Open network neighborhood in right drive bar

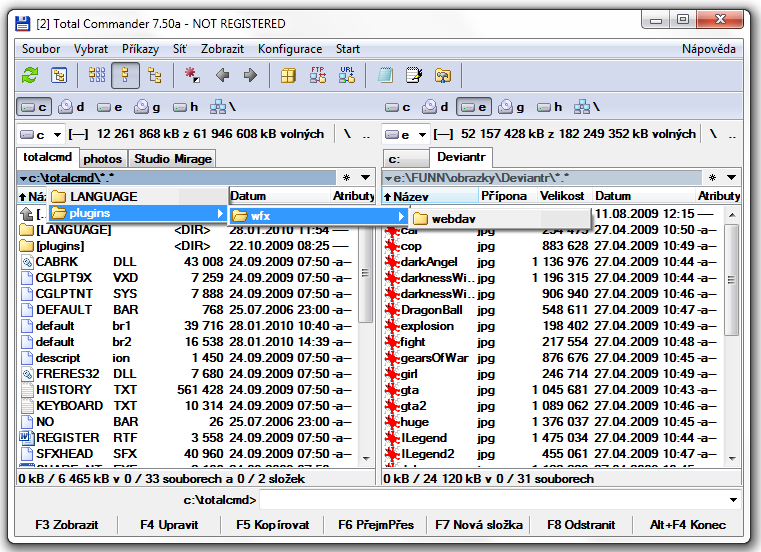coord(587,107)
